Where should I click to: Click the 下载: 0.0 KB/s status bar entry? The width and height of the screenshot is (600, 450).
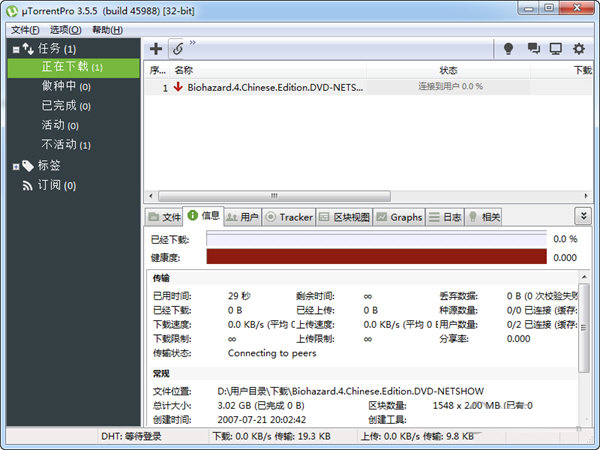271,436
